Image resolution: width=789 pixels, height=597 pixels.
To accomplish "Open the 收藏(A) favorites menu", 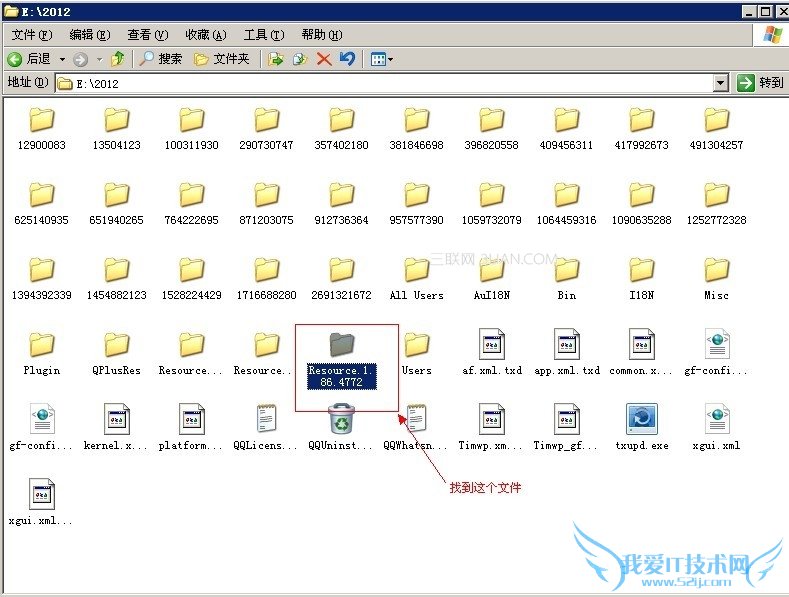I will (205, 35).
